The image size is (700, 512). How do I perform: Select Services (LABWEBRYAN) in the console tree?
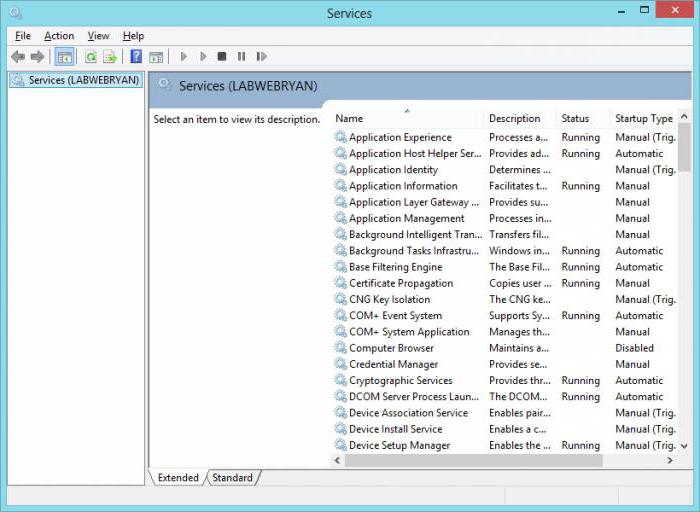76,80
